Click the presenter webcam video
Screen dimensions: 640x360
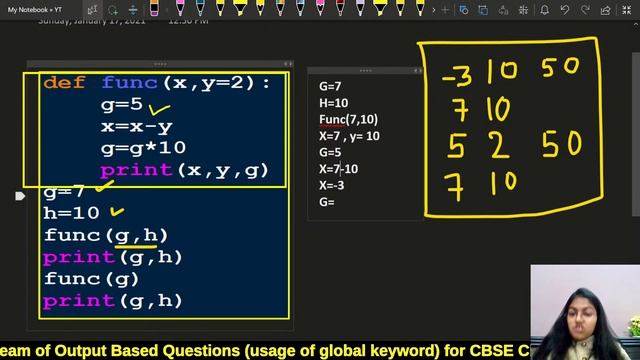coord(585,312)
